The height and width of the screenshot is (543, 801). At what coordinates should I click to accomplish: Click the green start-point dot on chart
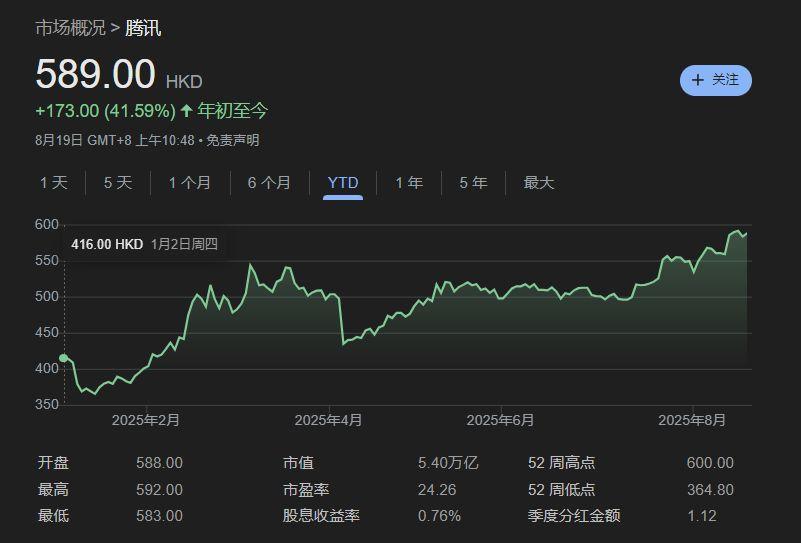click(63, 358)
